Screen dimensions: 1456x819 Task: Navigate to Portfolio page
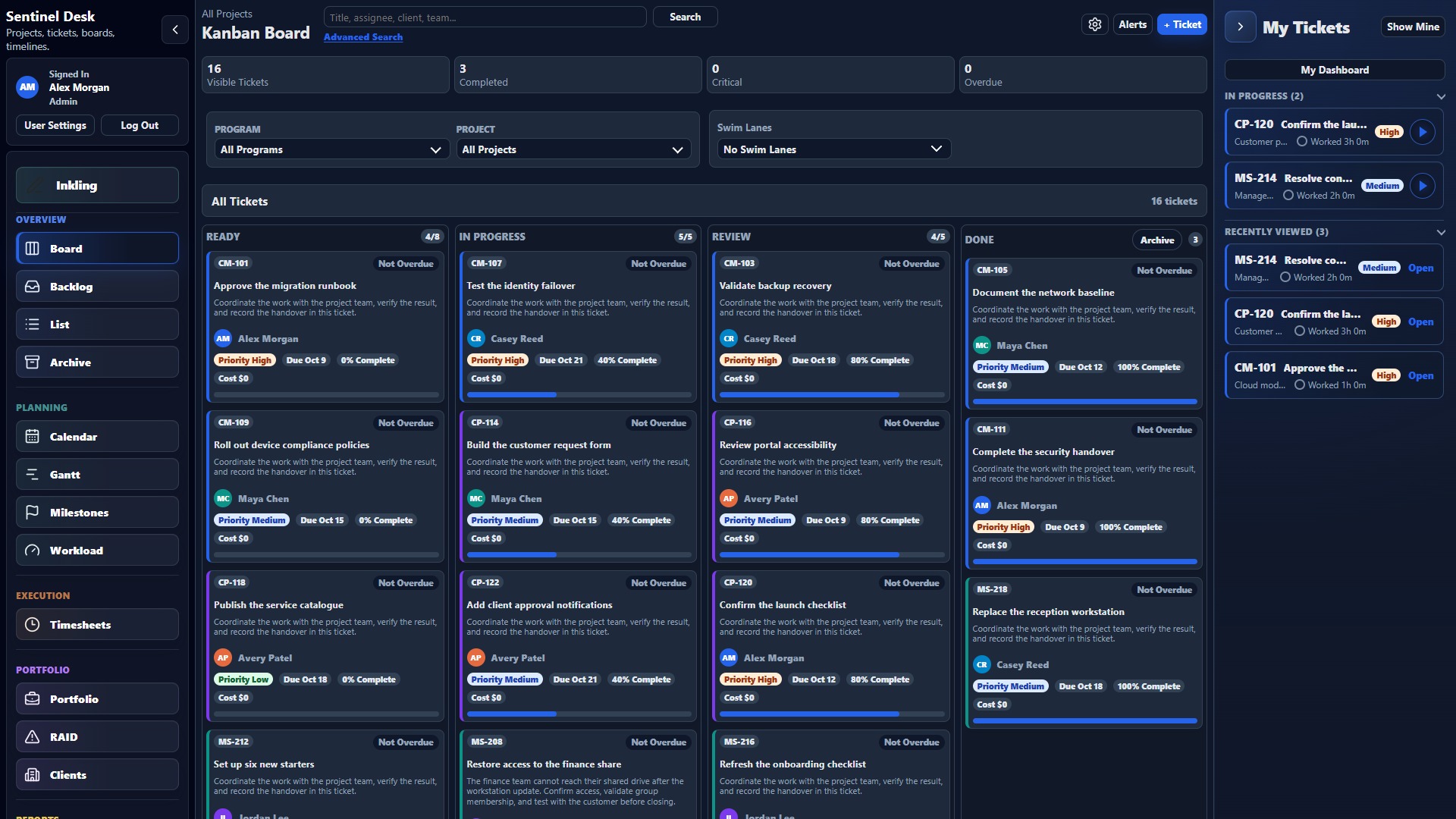[x=97, y=699]
